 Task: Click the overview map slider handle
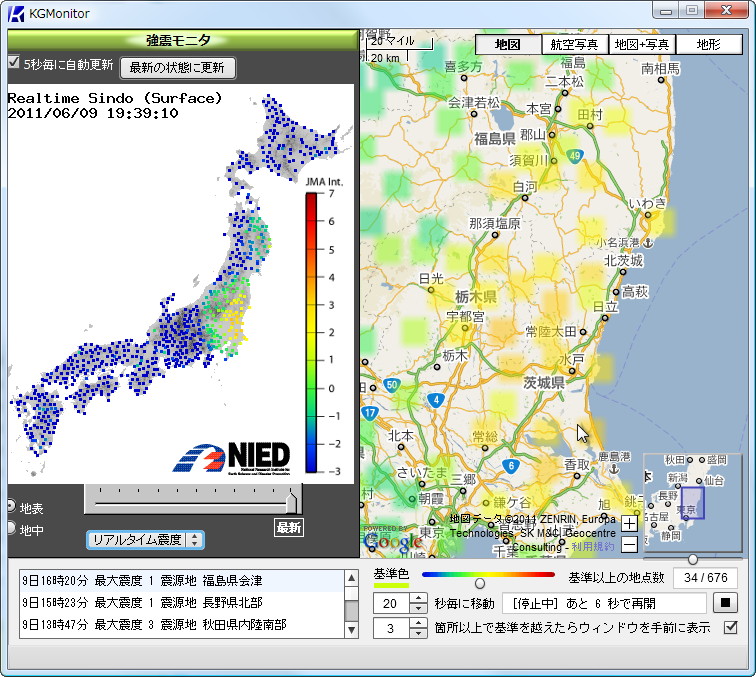pyautogui.click(x=693, y=559)
